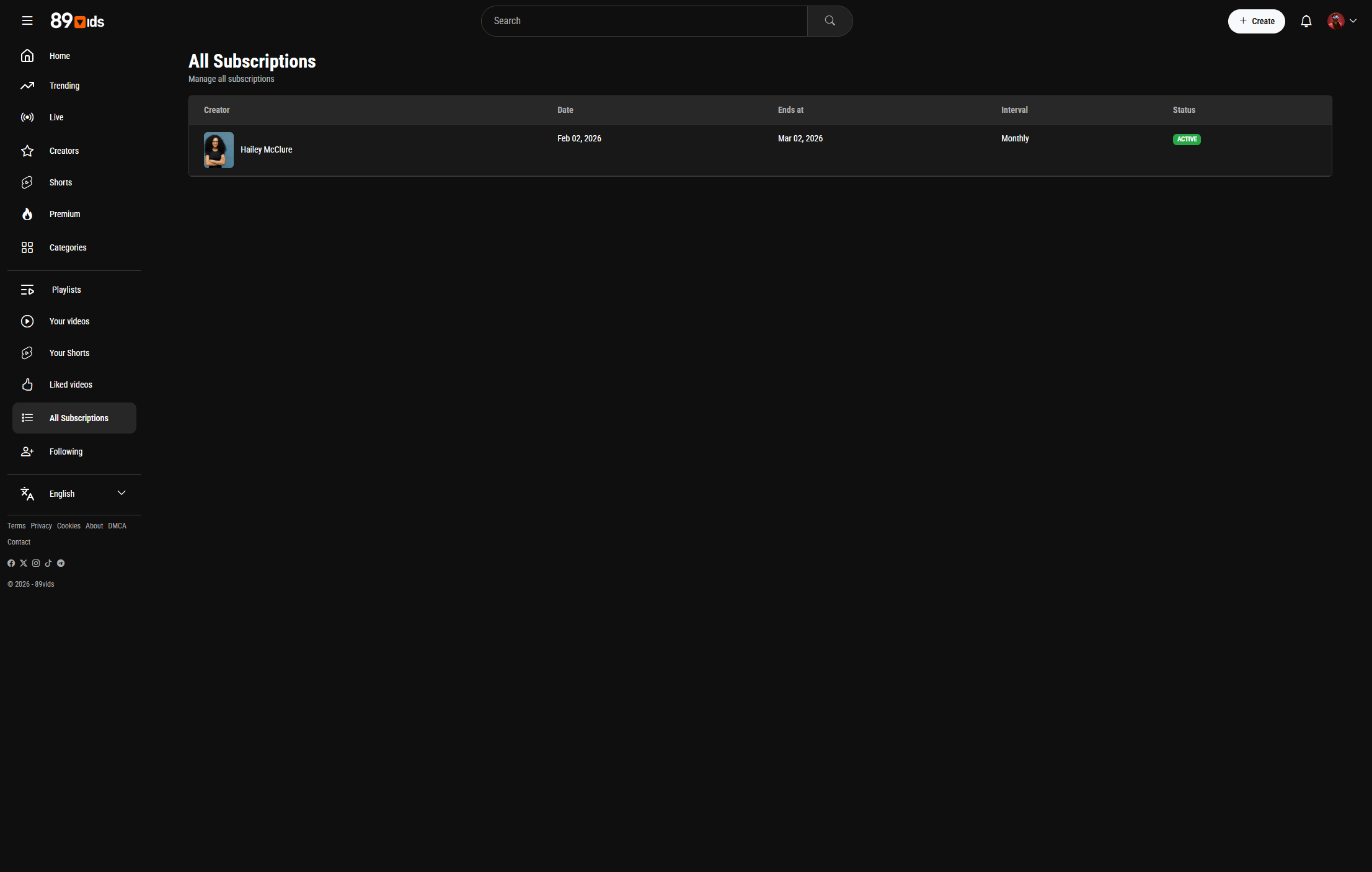Open Playlists in the sidebar
This screenshot has width=1372, height=872.
(66, 290)
